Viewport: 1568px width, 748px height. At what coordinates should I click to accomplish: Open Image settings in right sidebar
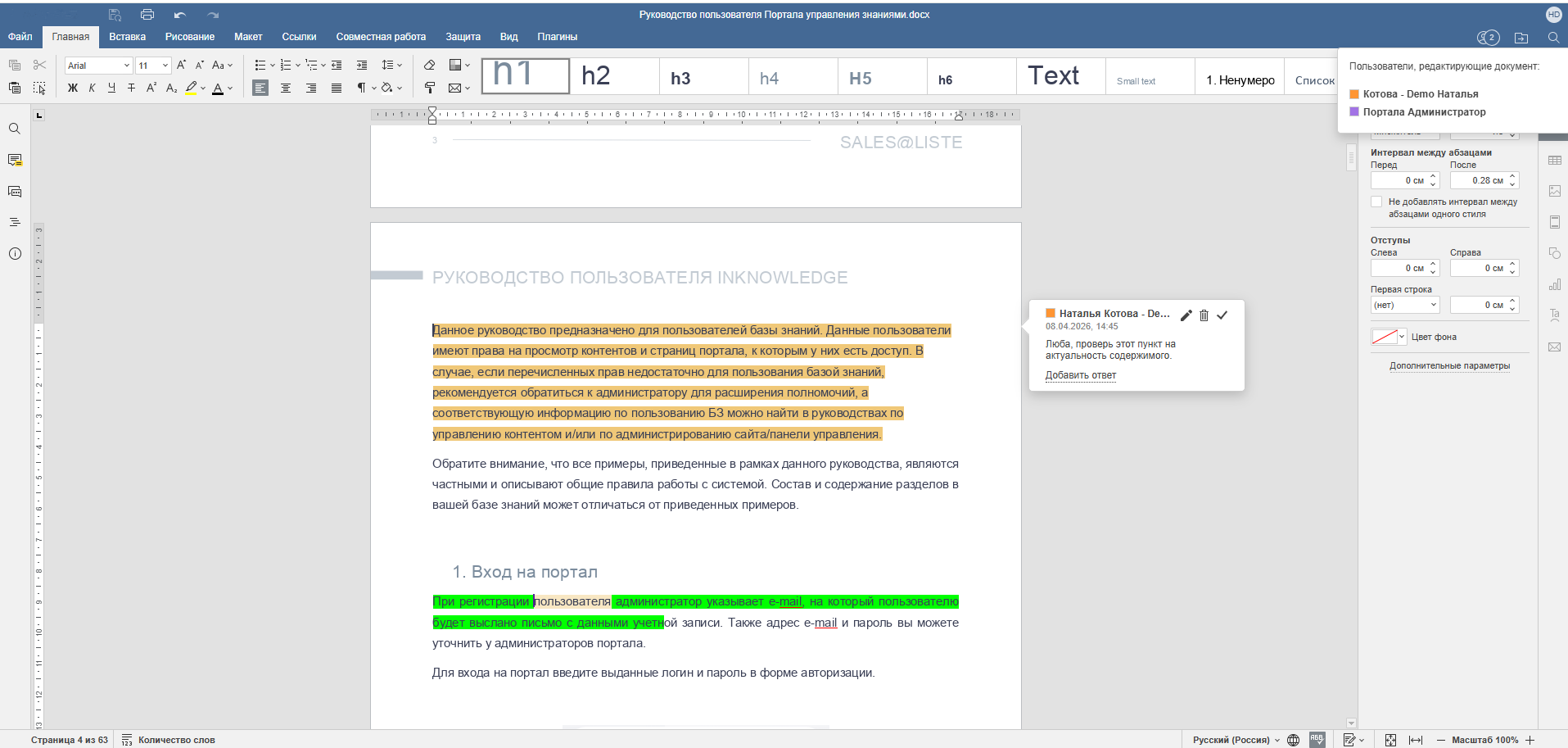[1555, 191]
